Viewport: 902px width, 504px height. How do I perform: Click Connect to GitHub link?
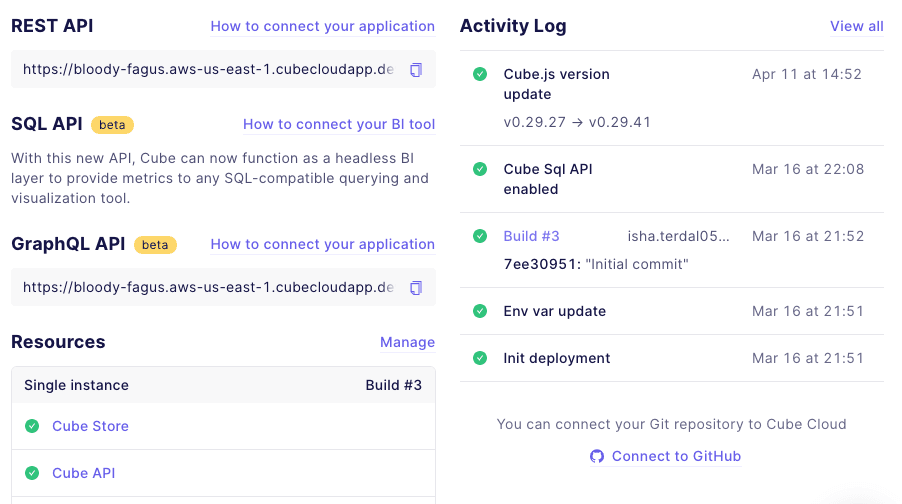coord(676,456)
